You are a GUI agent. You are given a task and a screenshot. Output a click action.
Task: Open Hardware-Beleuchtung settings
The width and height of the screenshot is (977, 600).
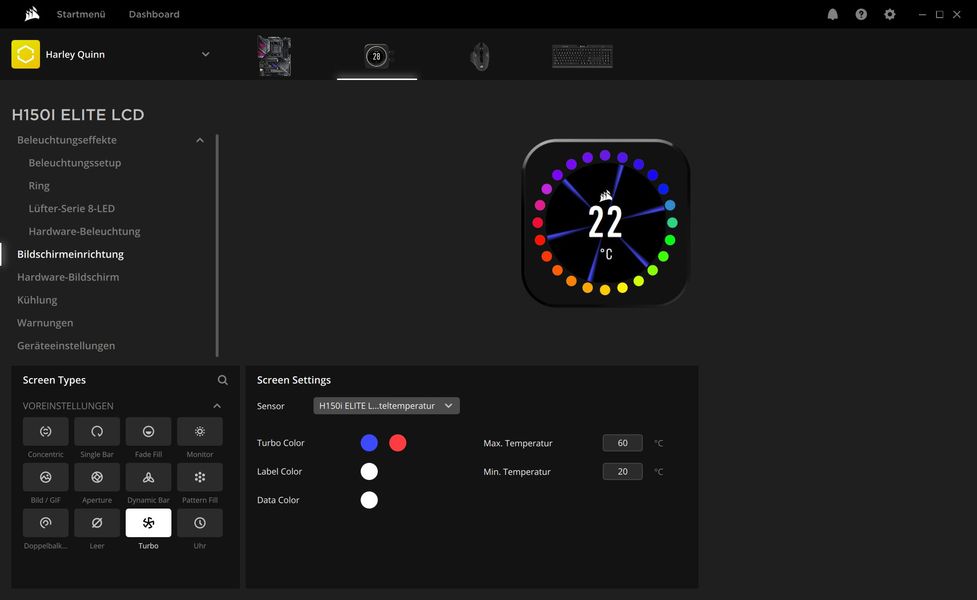[x=84, y=231]
